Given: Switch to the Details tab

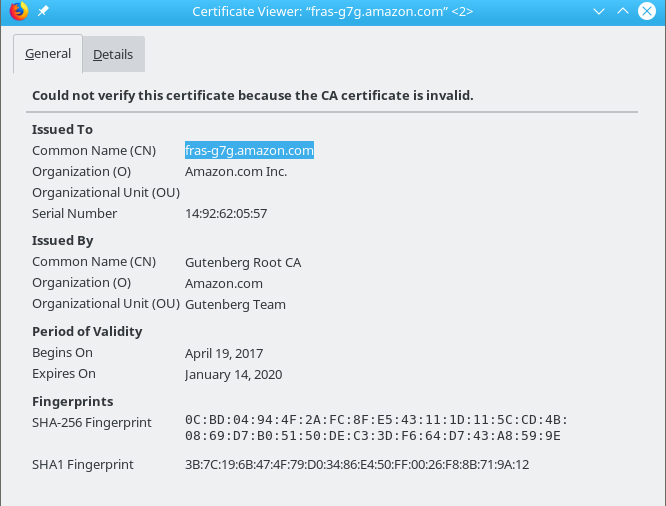Looking at the screenshot, I should point(113,55).
